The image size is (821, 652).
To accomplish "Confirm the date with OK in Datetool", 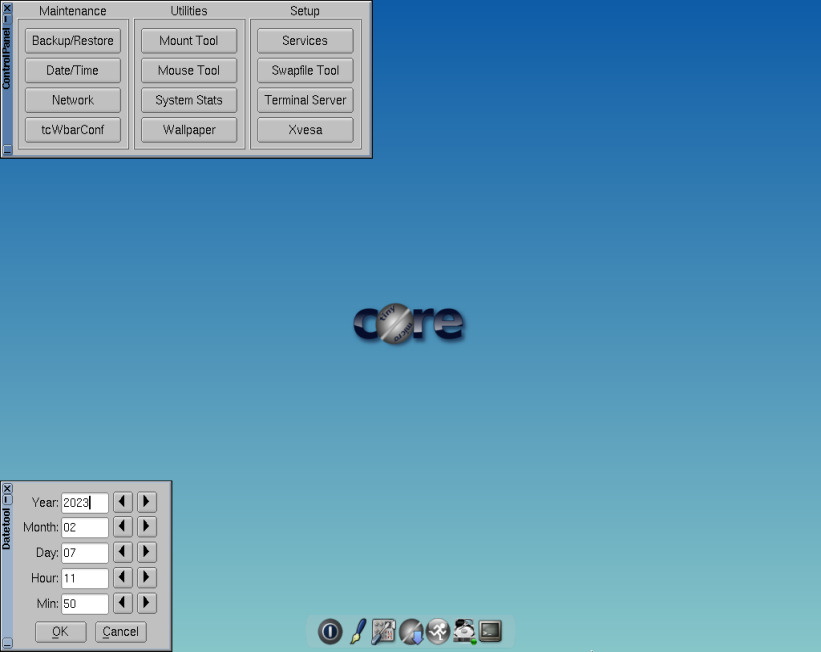I will click(61, 632).
